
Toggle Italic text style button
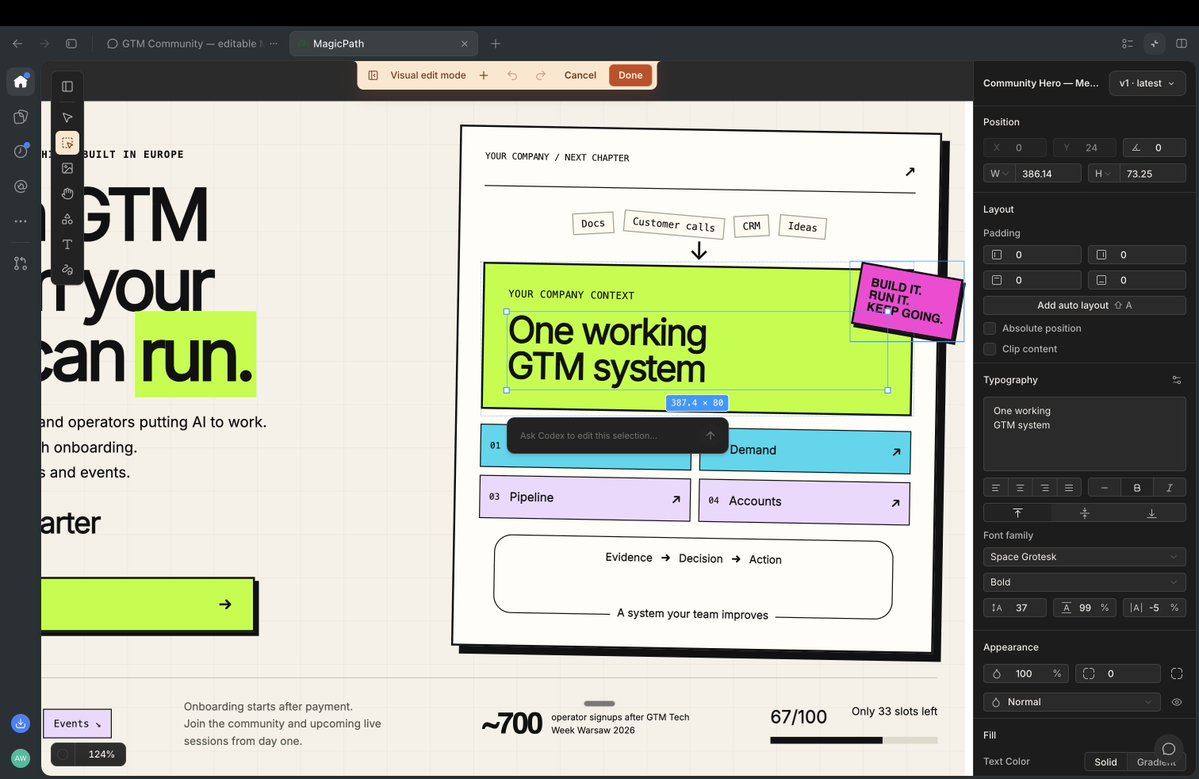click(1169, 488)
